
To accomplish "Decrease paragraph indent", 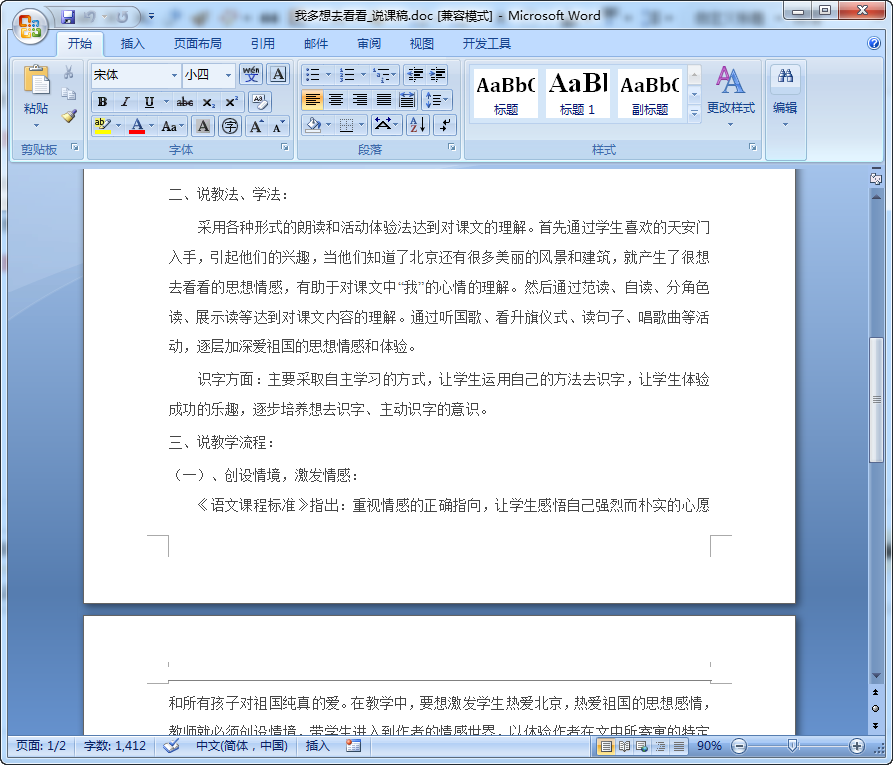I will pos(415,75).
